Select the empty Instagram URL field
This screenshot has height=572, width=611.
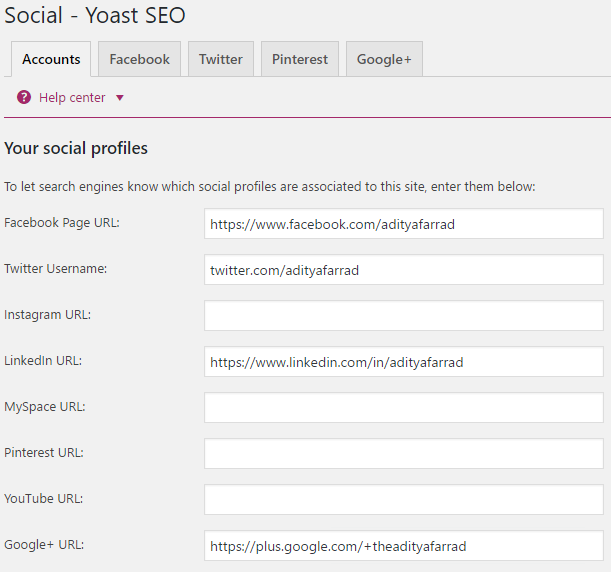click(x=403, y=316)
